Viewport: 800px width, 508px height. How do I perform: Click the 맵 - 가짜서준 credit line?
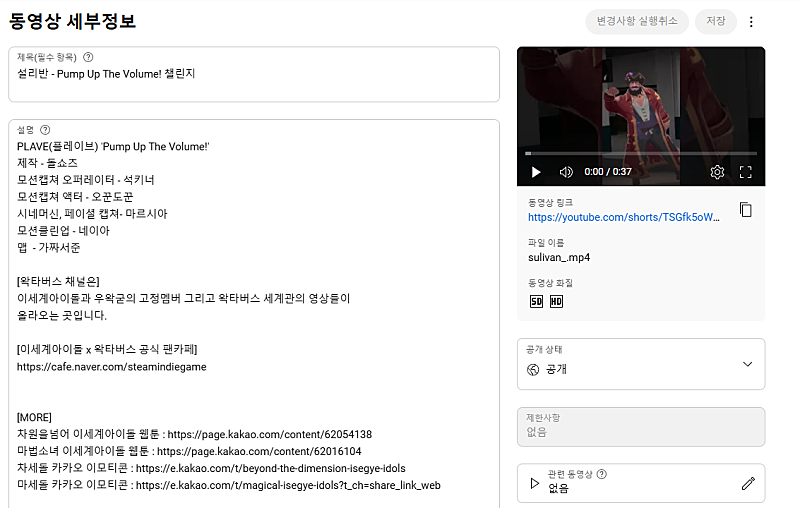point(48,248)
